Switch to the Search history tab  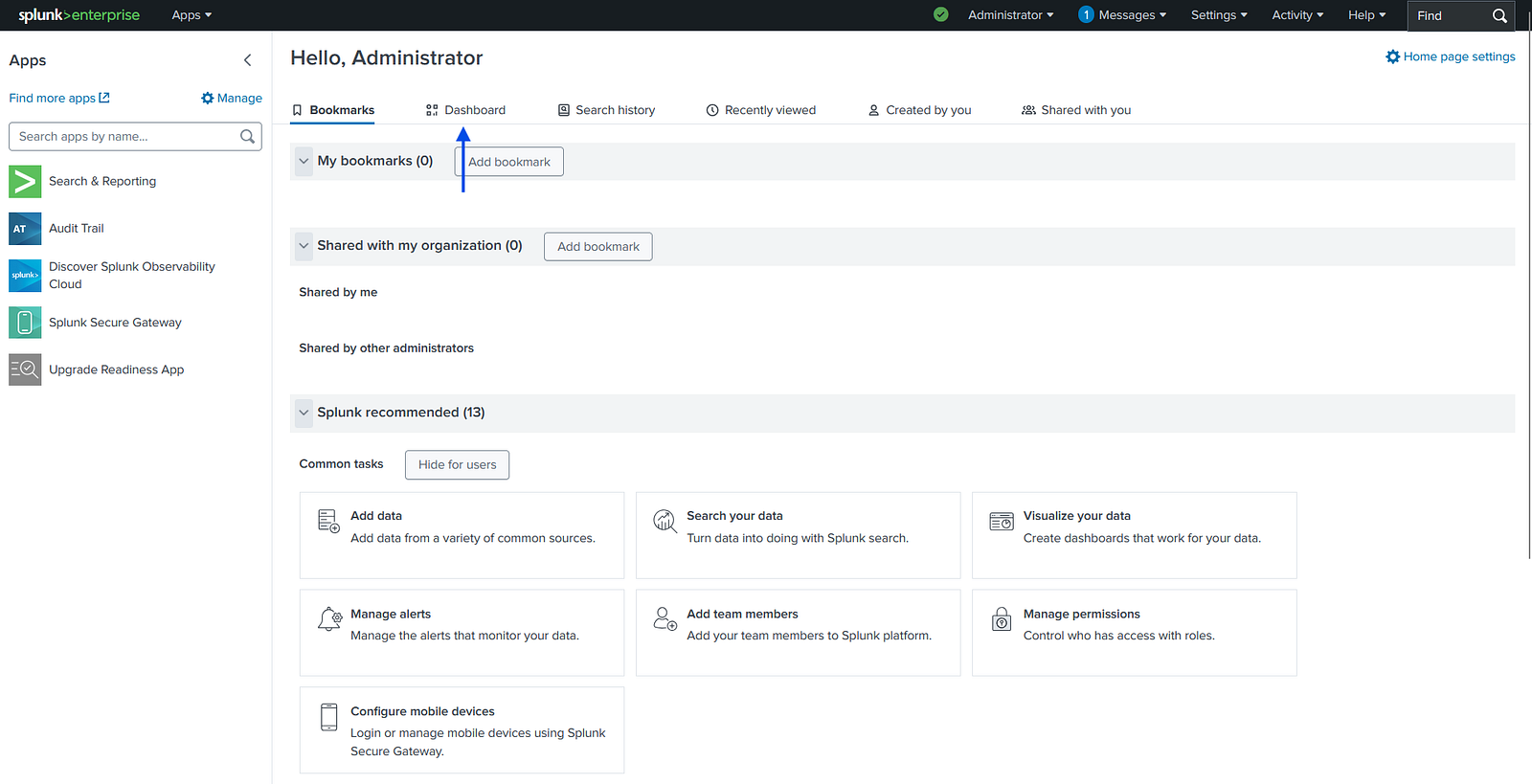[x=607, y=110]
